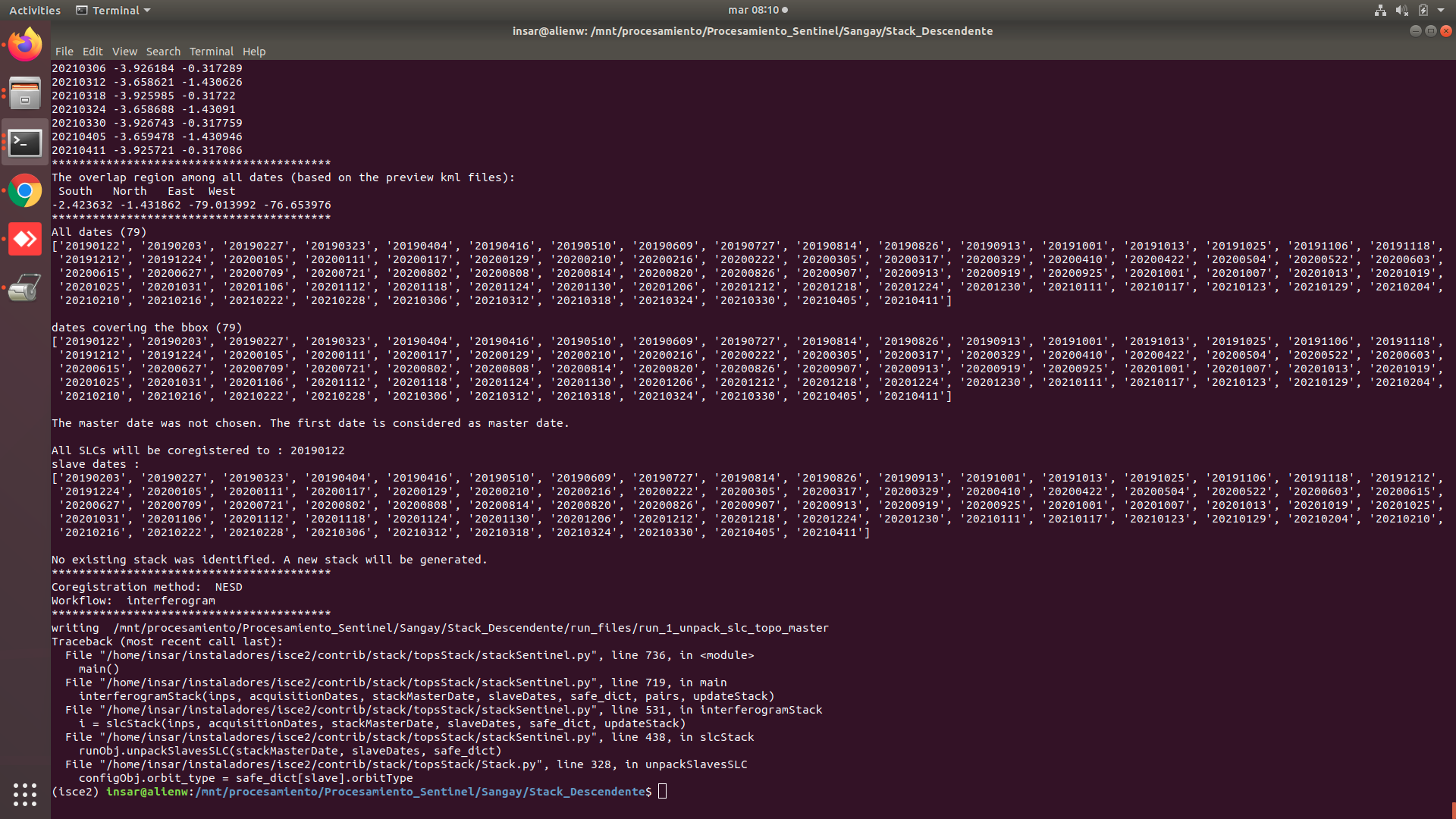Click the battery status icon

click(x=1423, y=10)
